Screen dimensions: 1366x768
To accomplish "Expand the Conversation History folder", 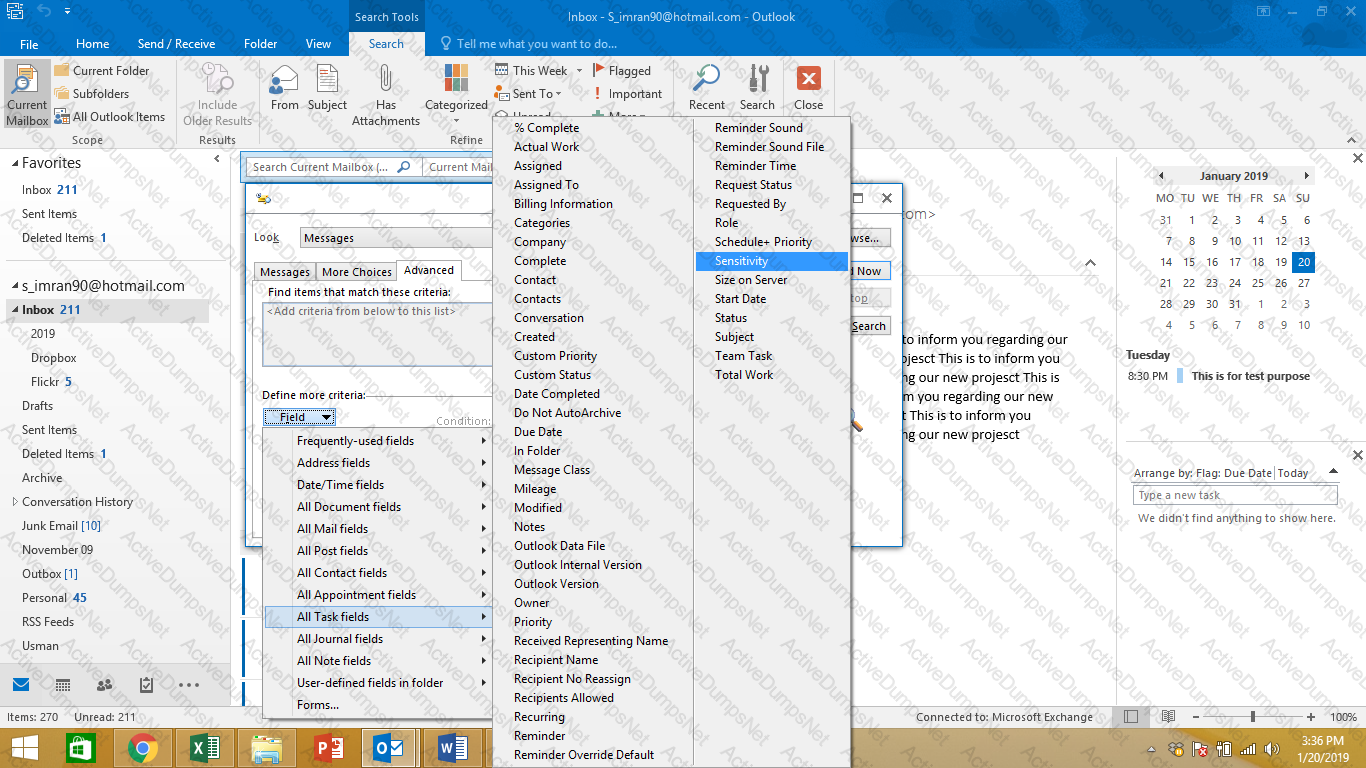I will pyautogui.click(x=14, y=502).
